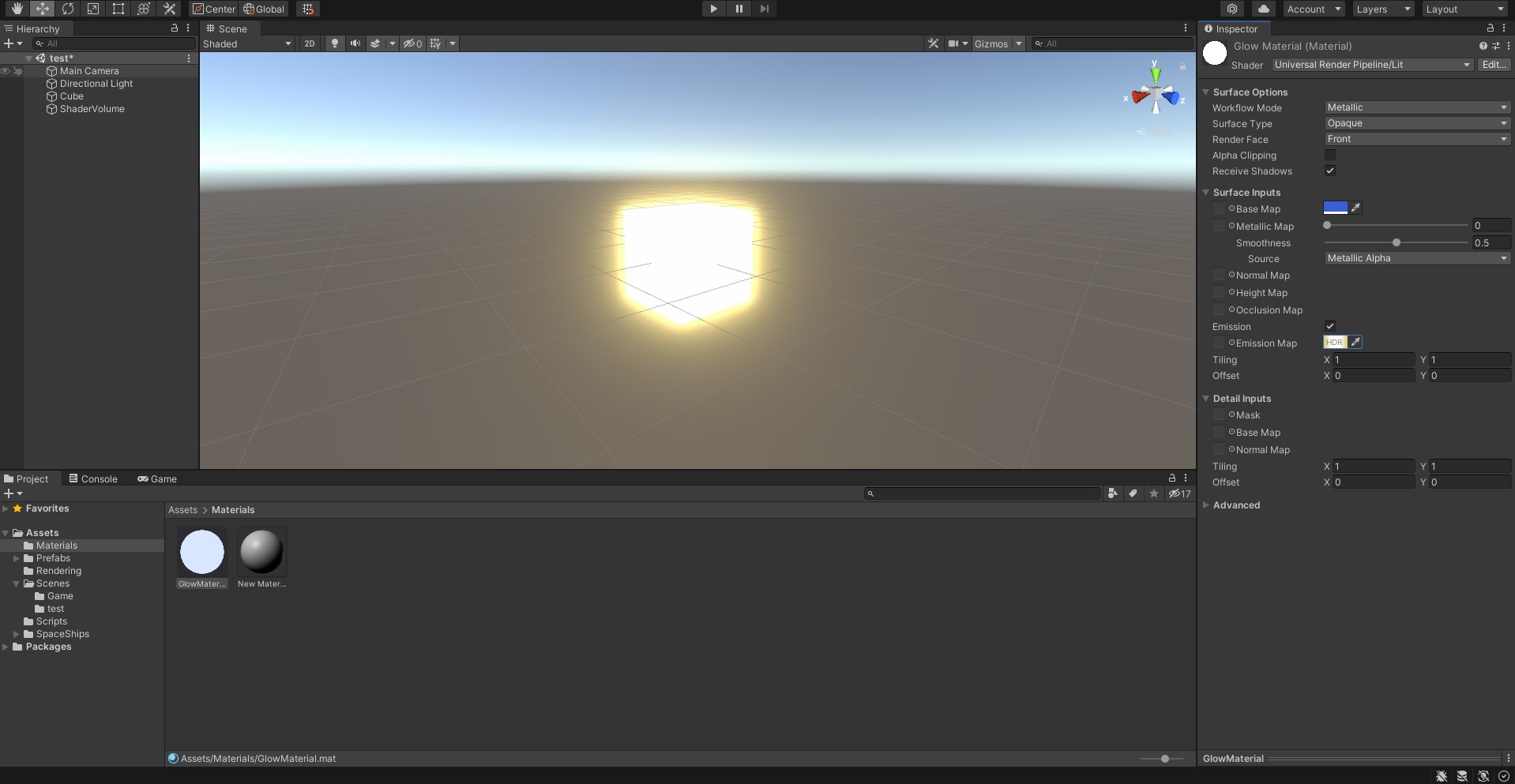Toggle 2D mode in the Scene view
The height and width of the screenshot is (784, 1515).
(310, 43)
